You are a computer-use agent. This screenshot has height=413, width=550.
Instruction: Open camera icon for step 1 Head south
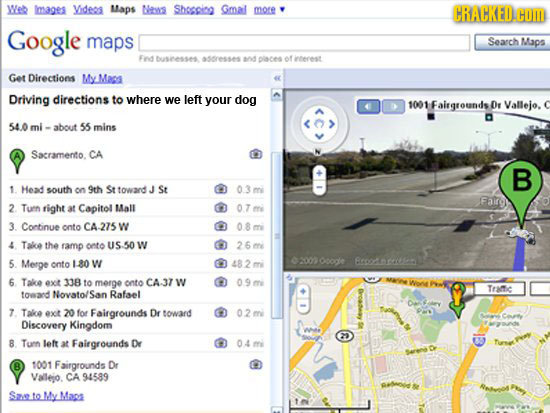coord(221,189)
